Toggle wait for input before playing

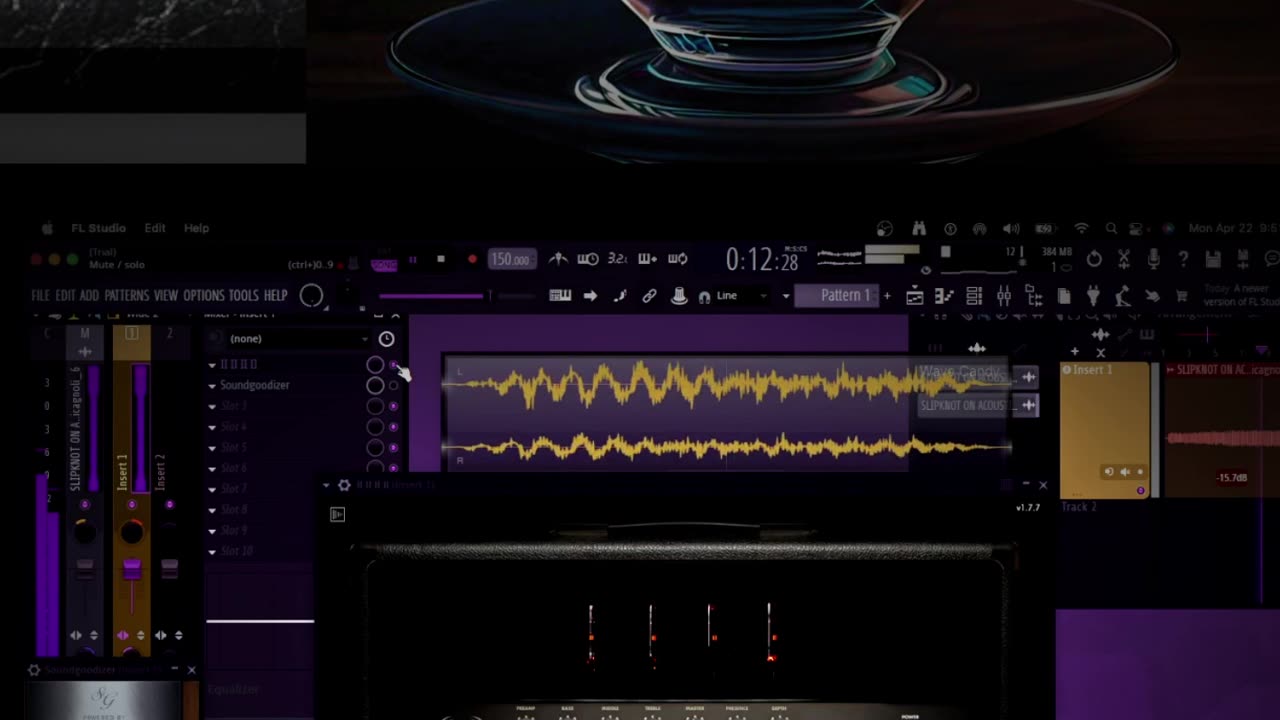coord(588,259)
